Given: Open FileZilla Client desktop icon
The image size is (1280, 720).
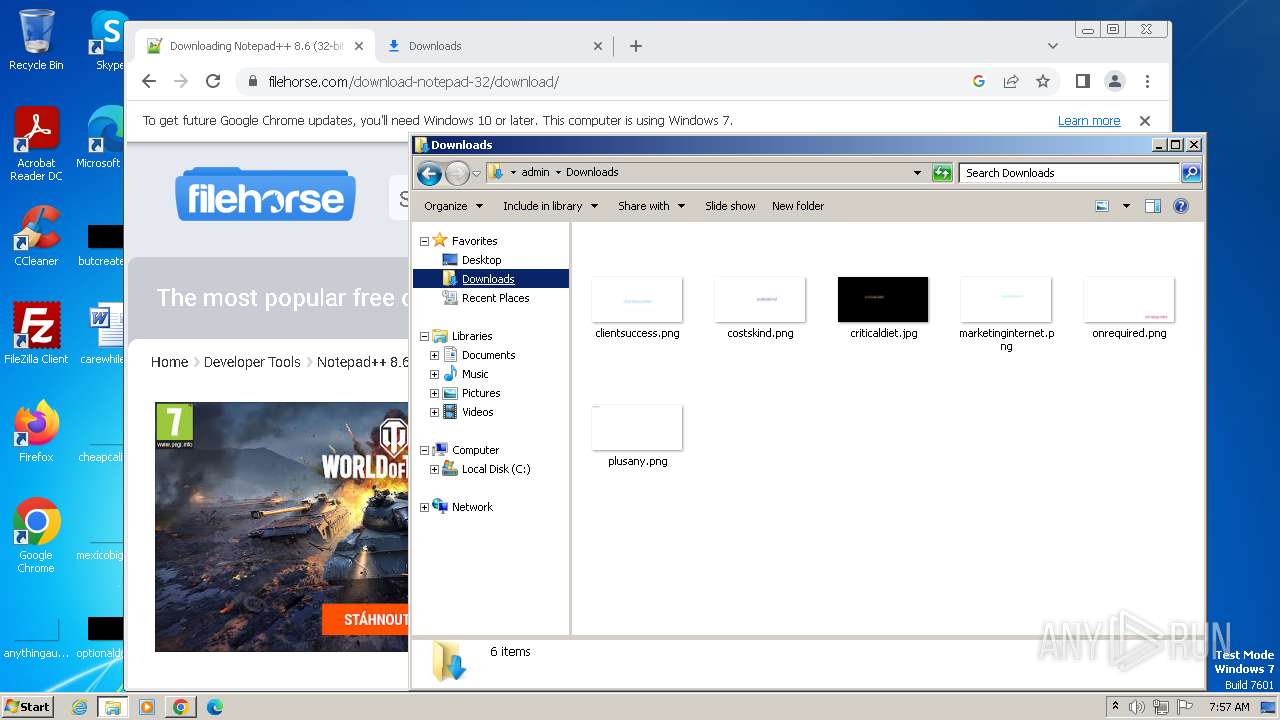Looking at the screenshot, I should [x=36, y=333].
